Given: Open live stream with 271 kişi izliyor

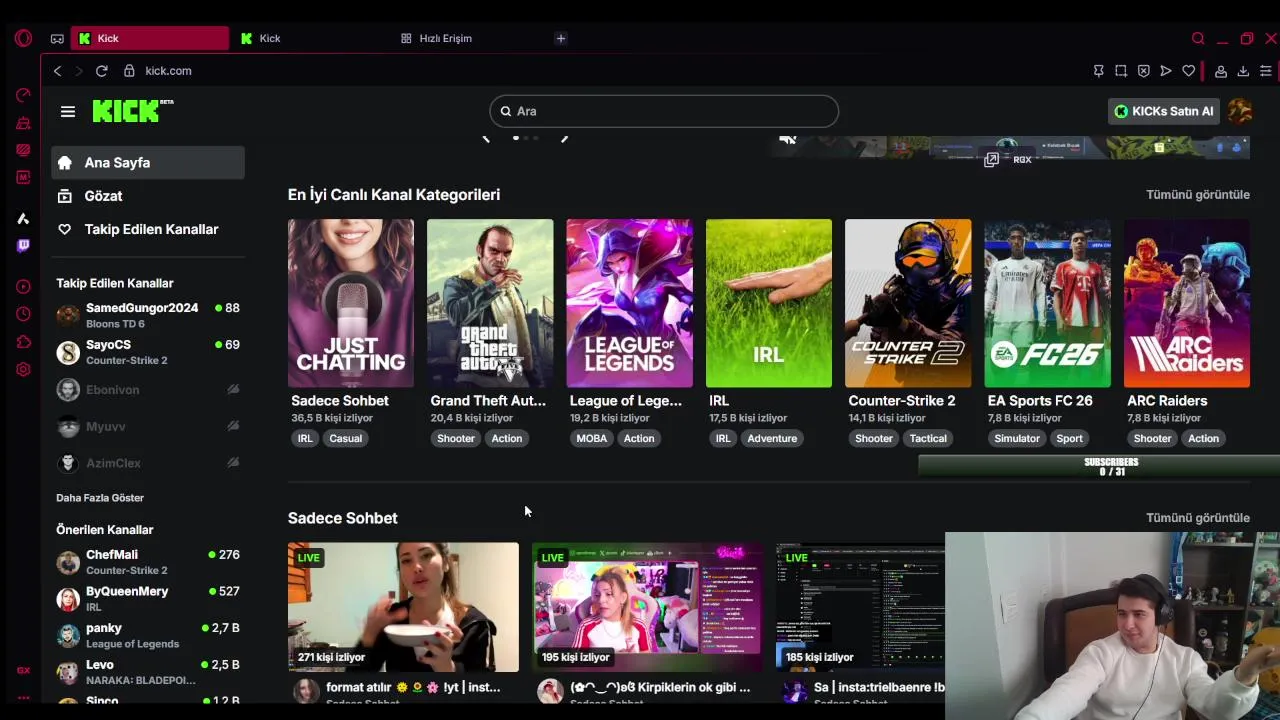Looking at the screenshot, I should coord(403,607).
